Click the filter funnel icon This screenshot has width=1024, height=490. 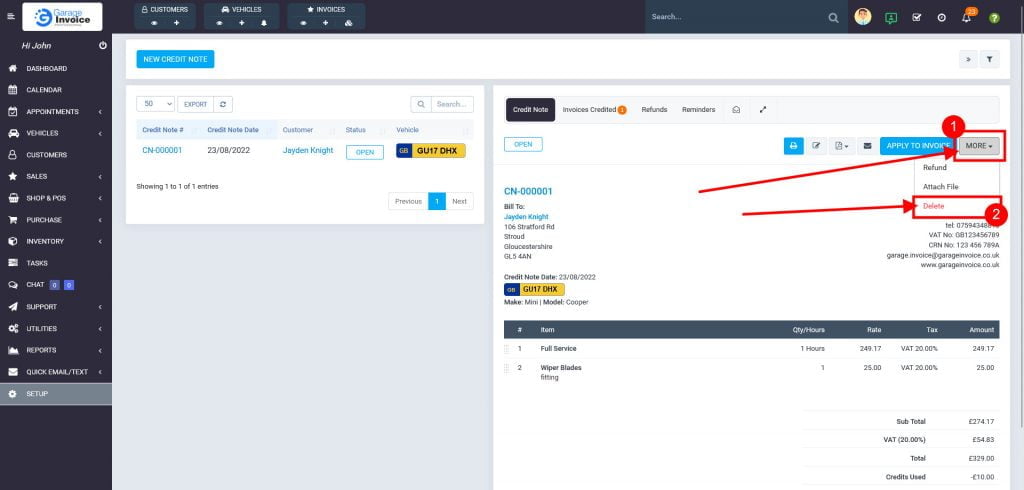989,60
